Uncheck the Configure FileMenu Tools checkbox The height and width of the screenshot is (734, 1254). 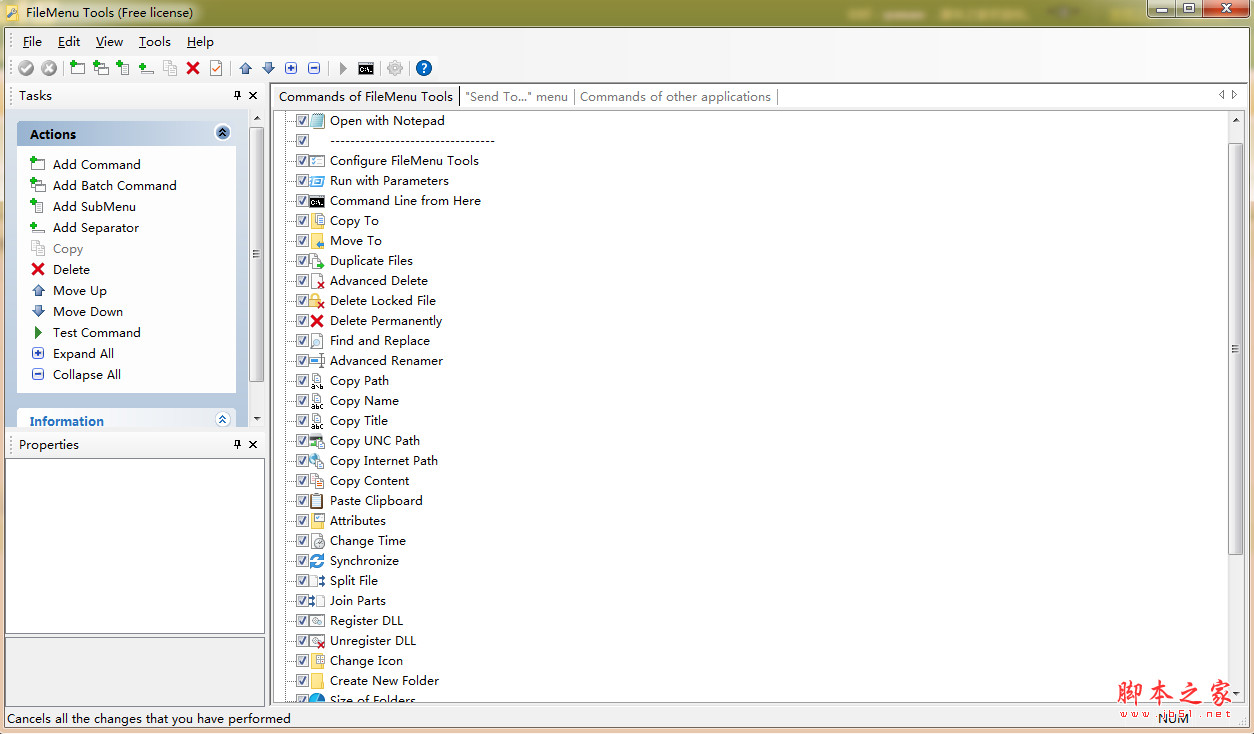302,161
